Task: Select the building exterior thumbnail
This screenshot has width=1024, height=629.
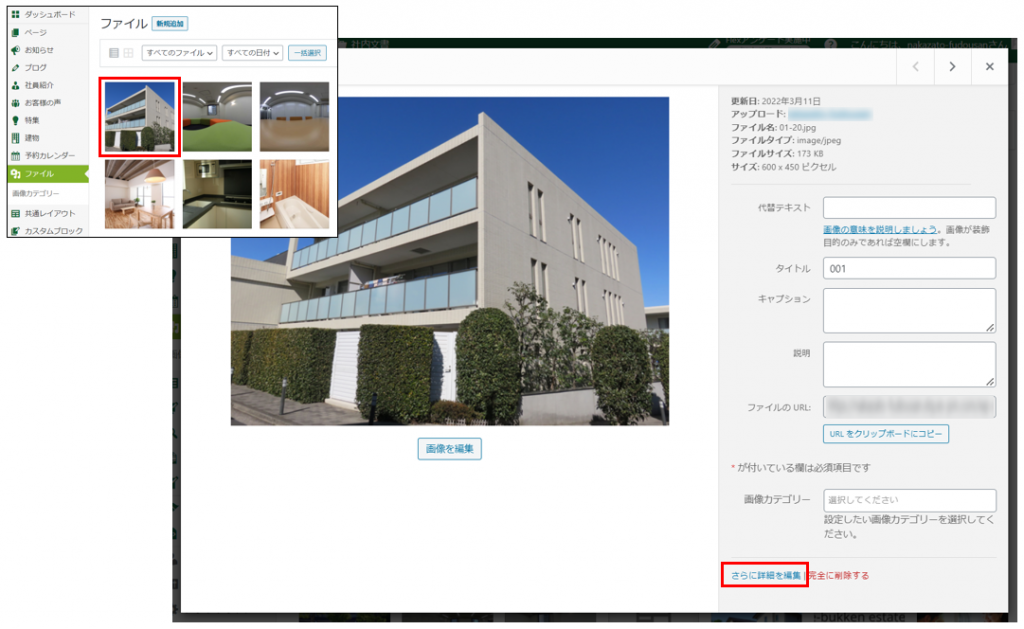Action: (140, 115)
